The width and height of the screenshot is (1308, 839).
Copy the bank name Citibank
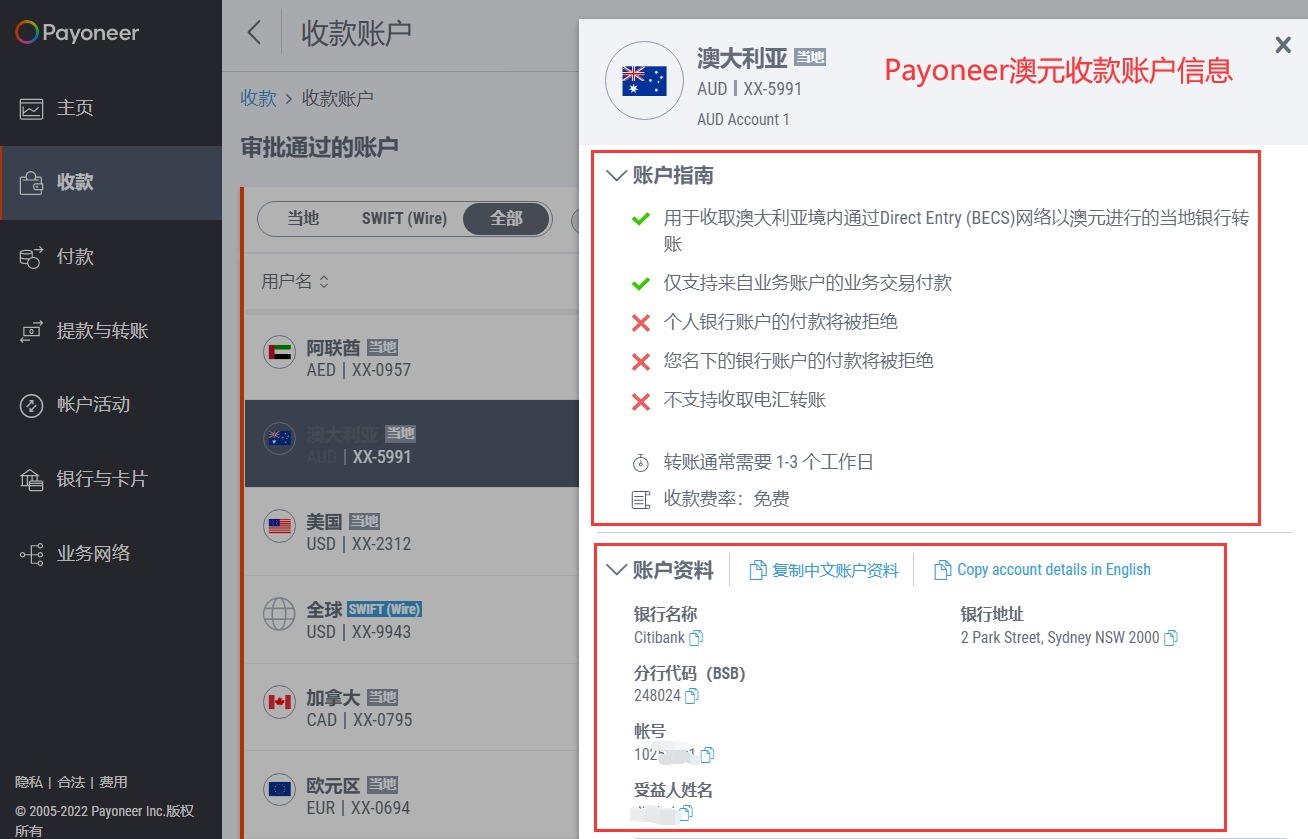pos(696,638)
